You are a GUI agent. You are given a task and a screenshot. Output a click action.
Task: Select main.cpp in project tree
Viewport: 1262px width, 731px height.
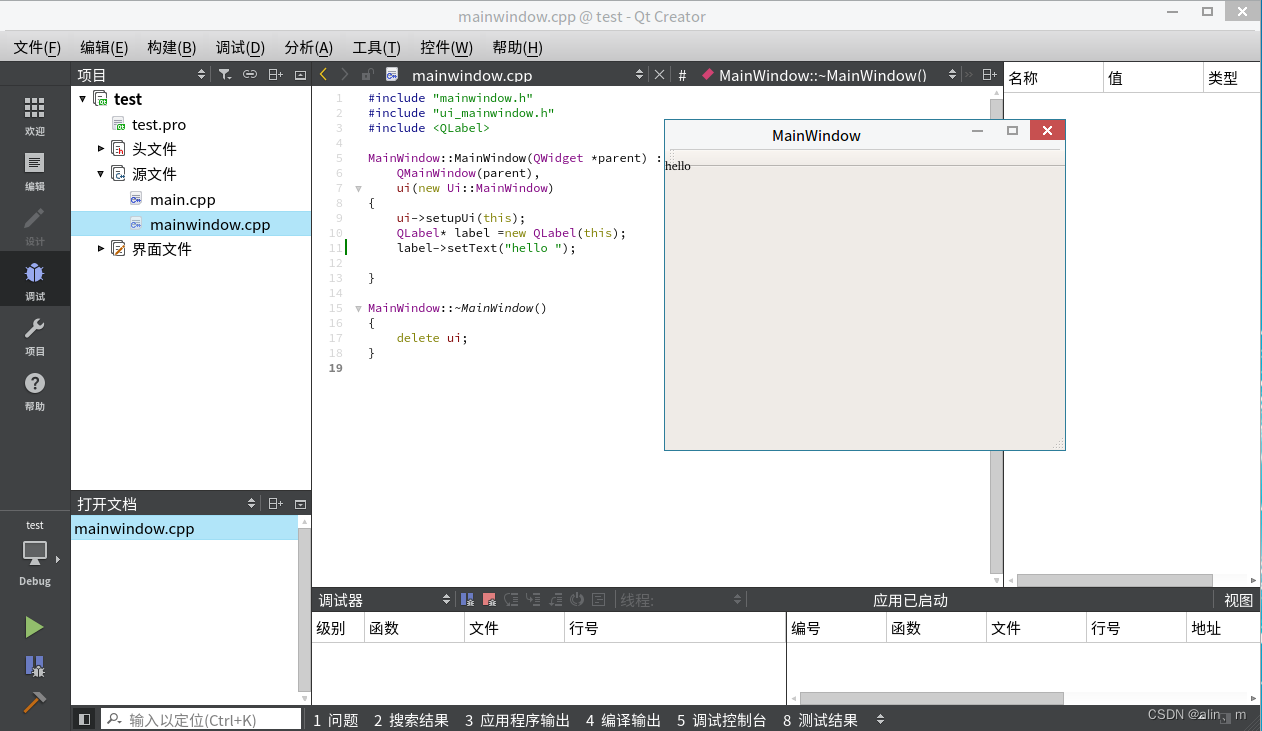point(182,200)
